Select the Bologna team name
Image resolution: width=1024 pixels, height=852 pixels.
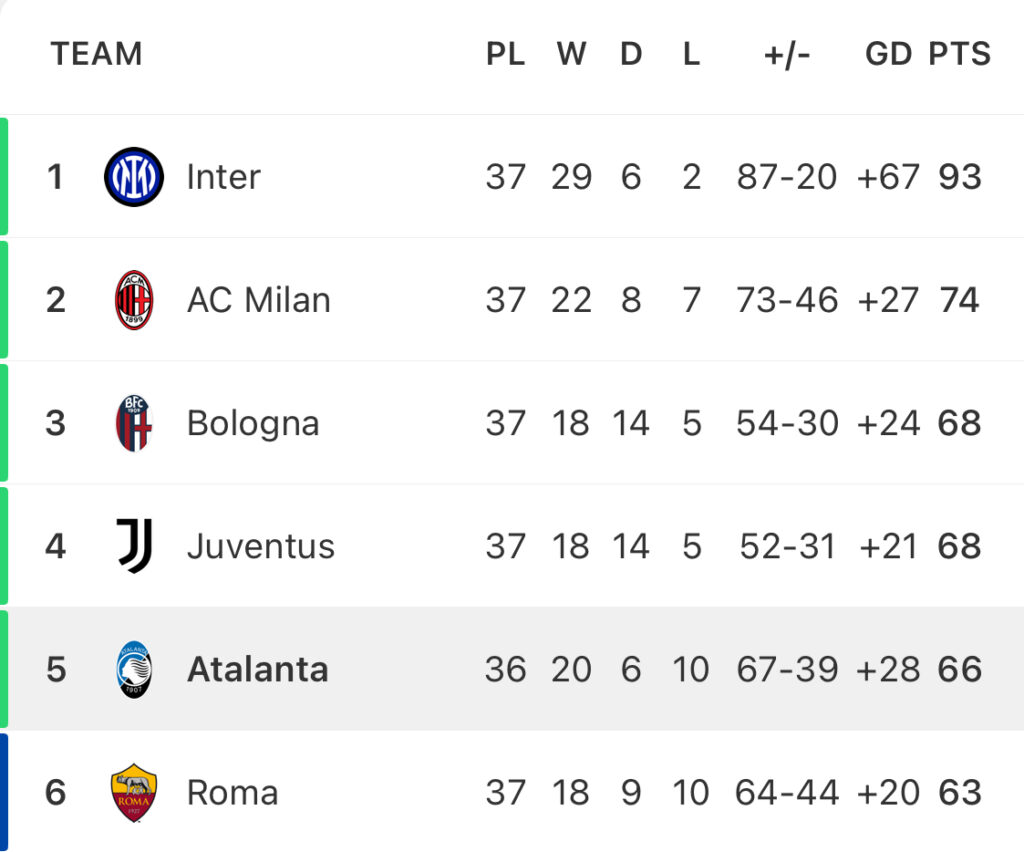point(253,424)
